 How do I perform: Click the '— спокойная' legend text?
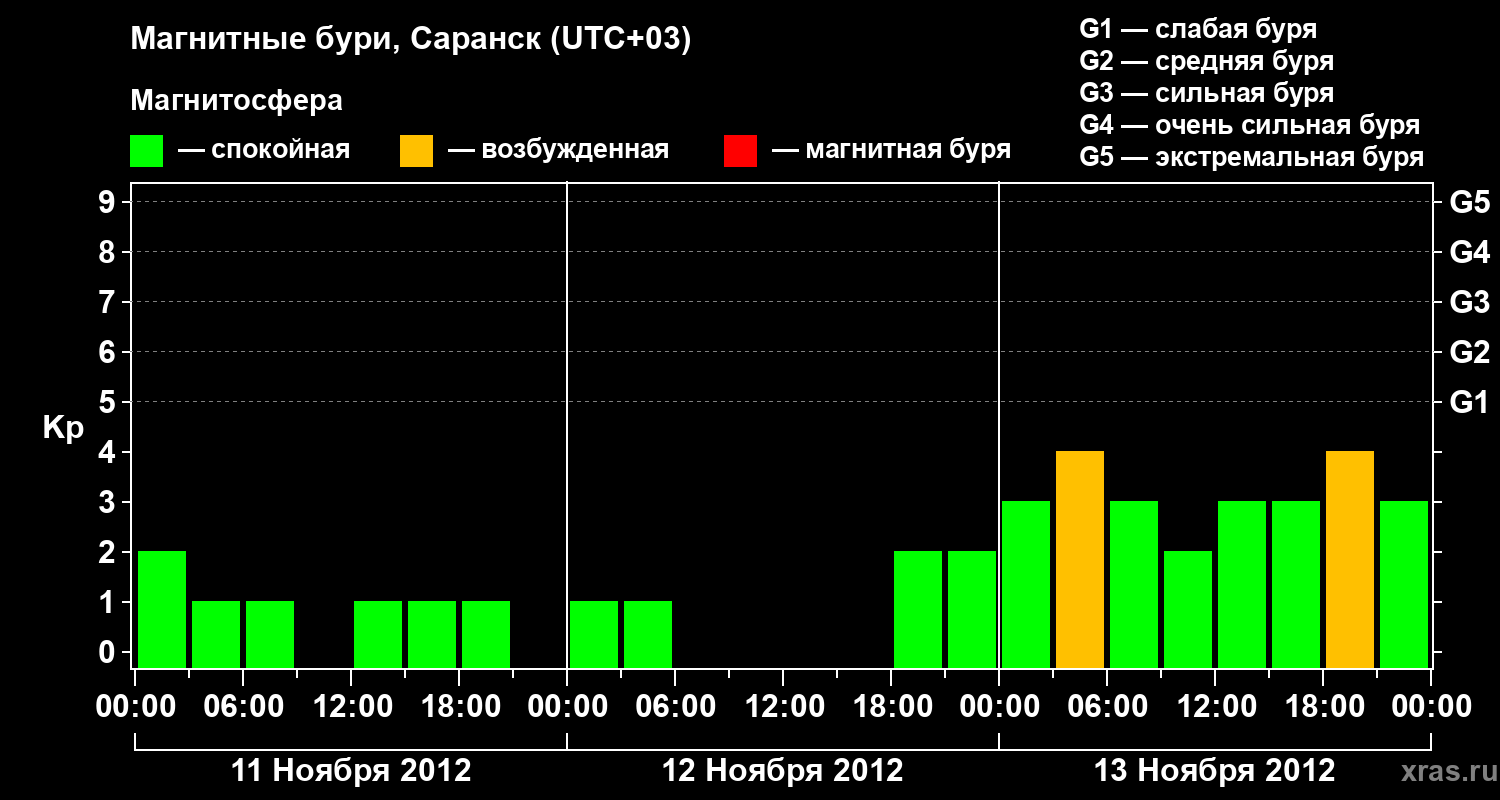(264, 151)
